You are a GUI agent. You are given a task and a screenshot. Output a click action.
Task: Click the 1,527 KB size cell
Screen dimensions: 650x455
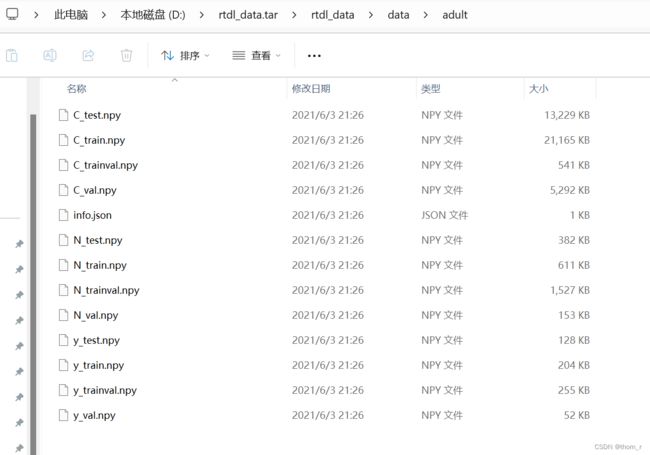coord(570,290)
